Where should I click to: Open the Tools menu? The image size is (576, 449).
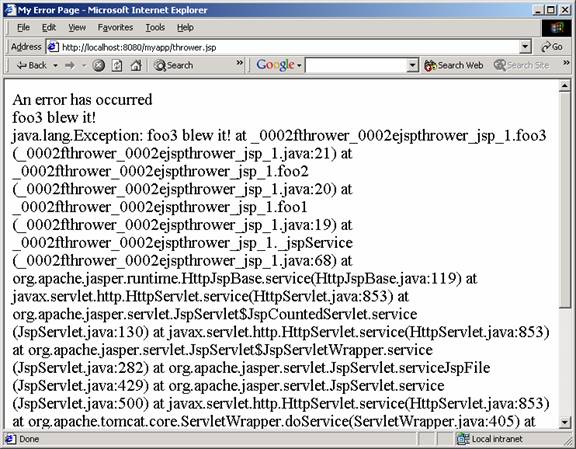155,28
